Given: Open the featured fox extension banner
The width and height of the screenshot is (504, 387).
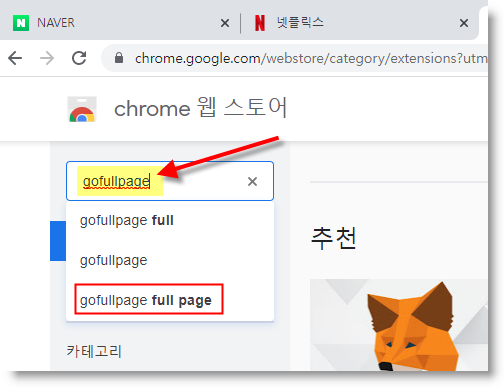Looking at the screenshot, I should (399, 325).
